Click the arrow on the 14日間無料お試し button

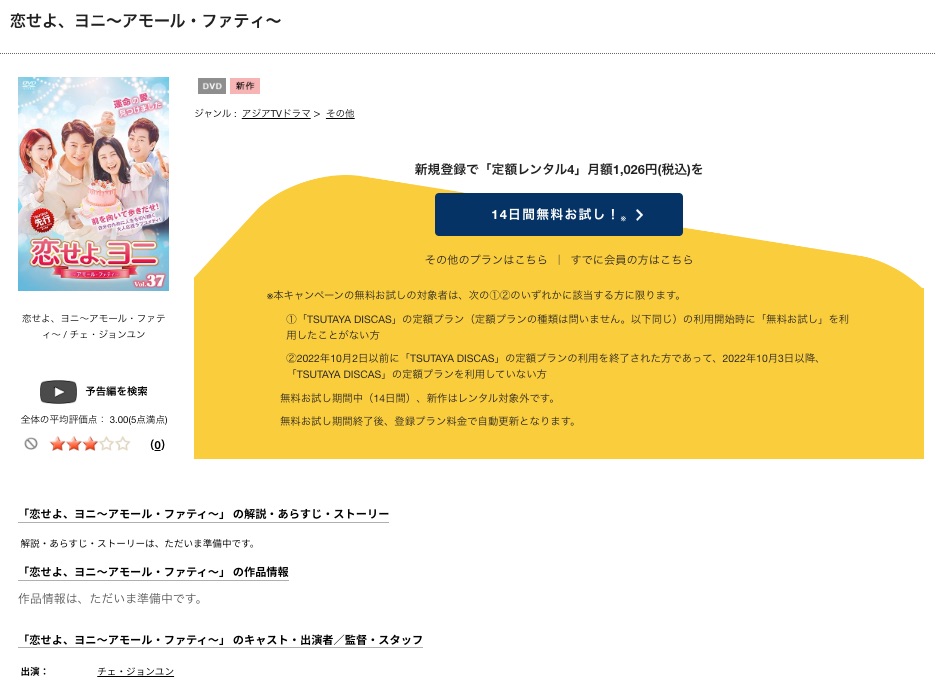pyautogui.click(x=639, y=215)
